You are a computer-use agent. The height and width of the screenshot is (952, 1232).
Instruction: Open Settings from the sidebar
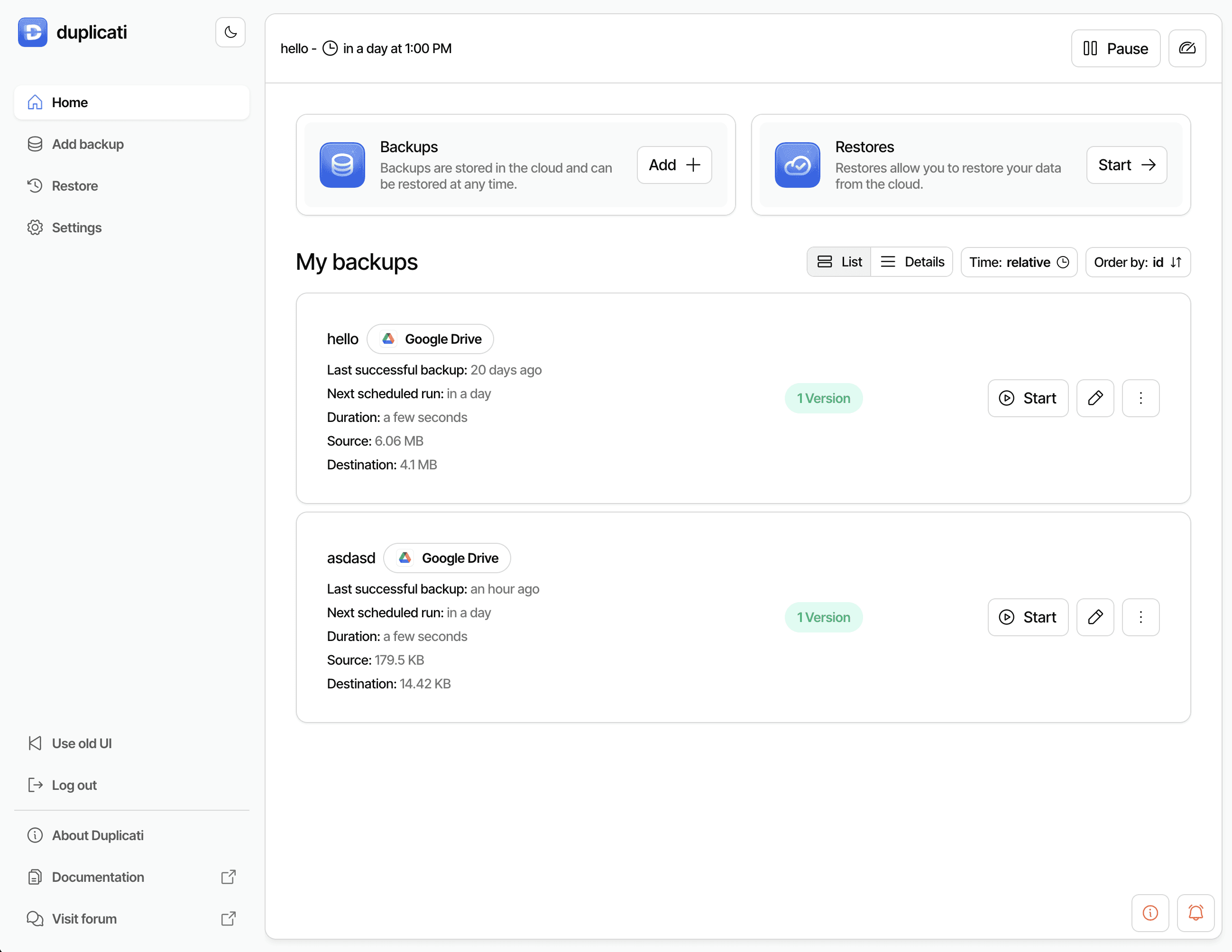point(77,228)
